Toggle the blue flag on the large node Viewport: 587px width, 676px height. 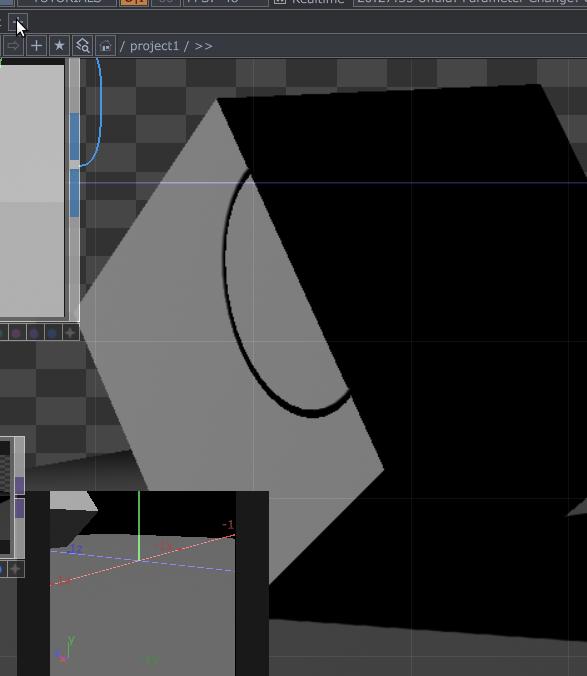(x=53, y=332)
